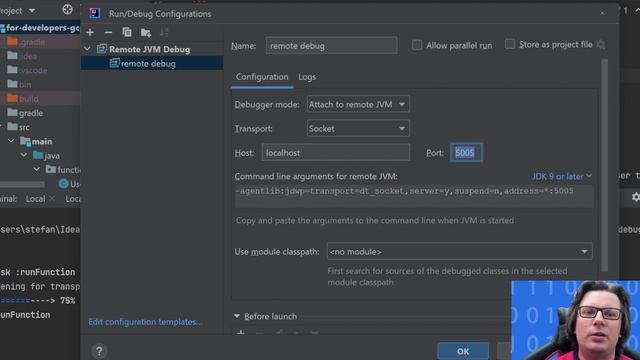Change the JDK 9 or later version selector
The image size is (640, 360).
[562, 176]
